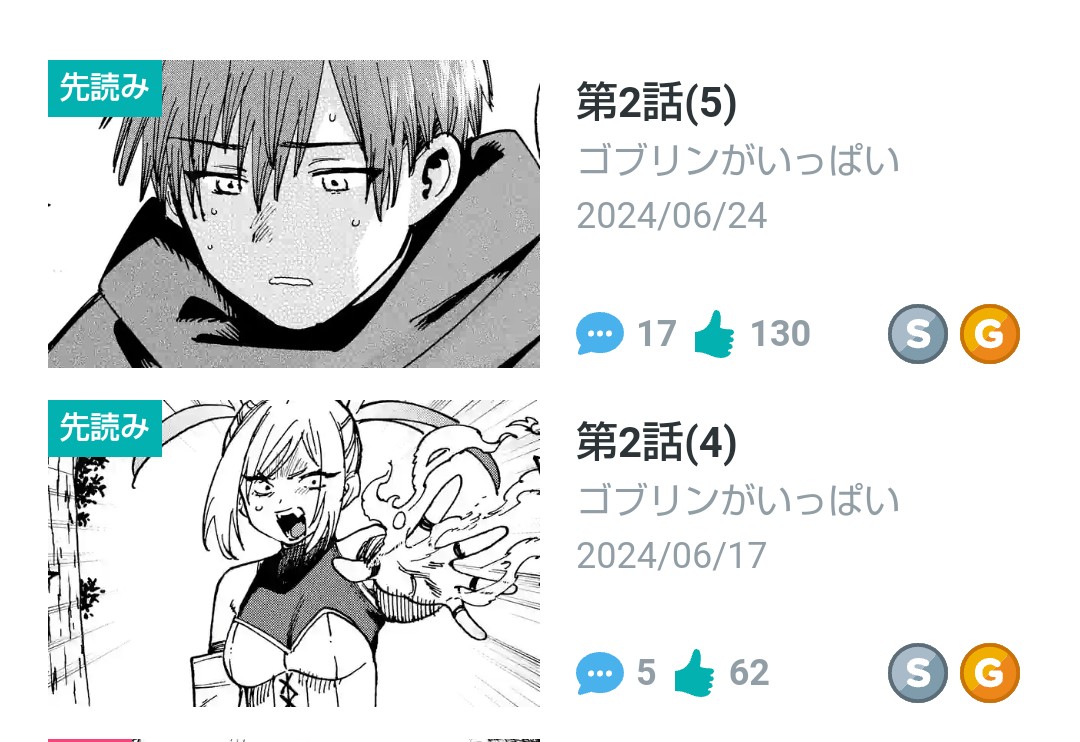Tap the thumbs-up icon on 第2話(4)
This screenshot has height=742, width=1080.
pyautogui.click(x=694, y=672)
